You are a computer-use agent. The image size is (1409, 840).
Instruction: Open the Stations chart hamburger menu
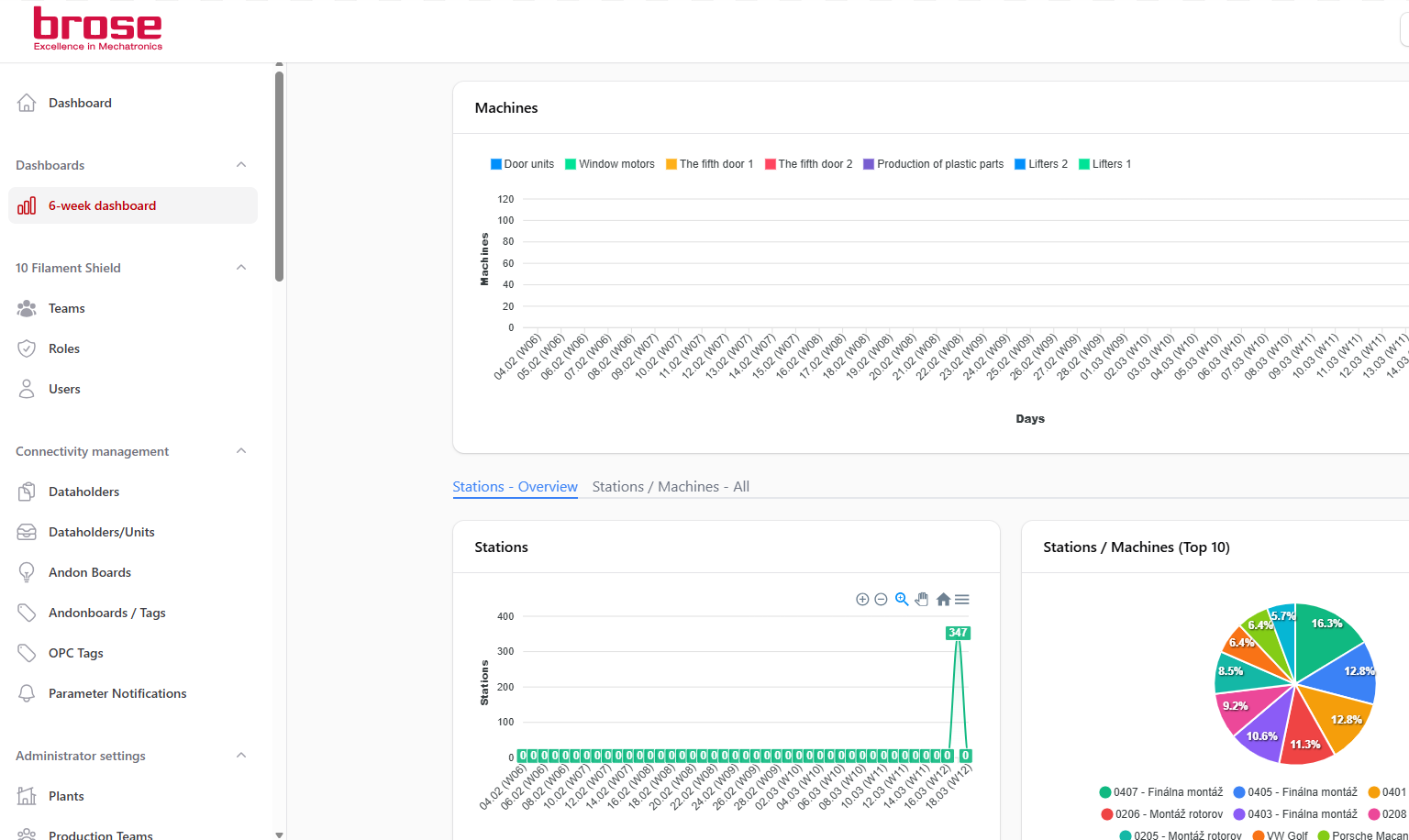[961, 599]
